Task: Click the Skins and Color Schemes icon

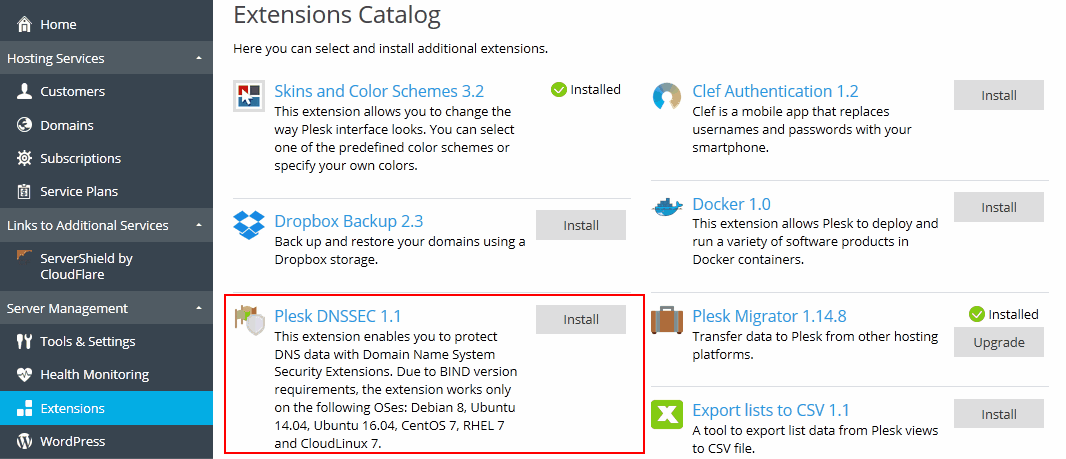Action: pos(248,97)
